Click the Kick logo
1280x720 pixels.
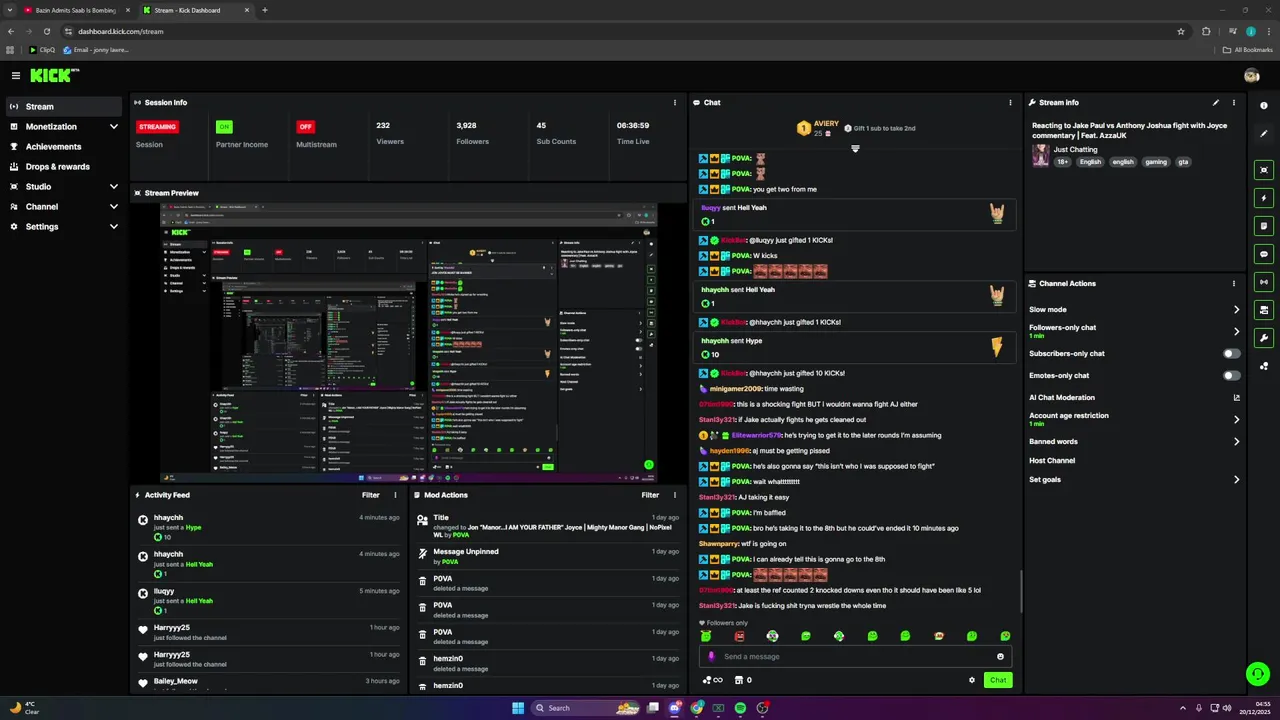(54, 75)
